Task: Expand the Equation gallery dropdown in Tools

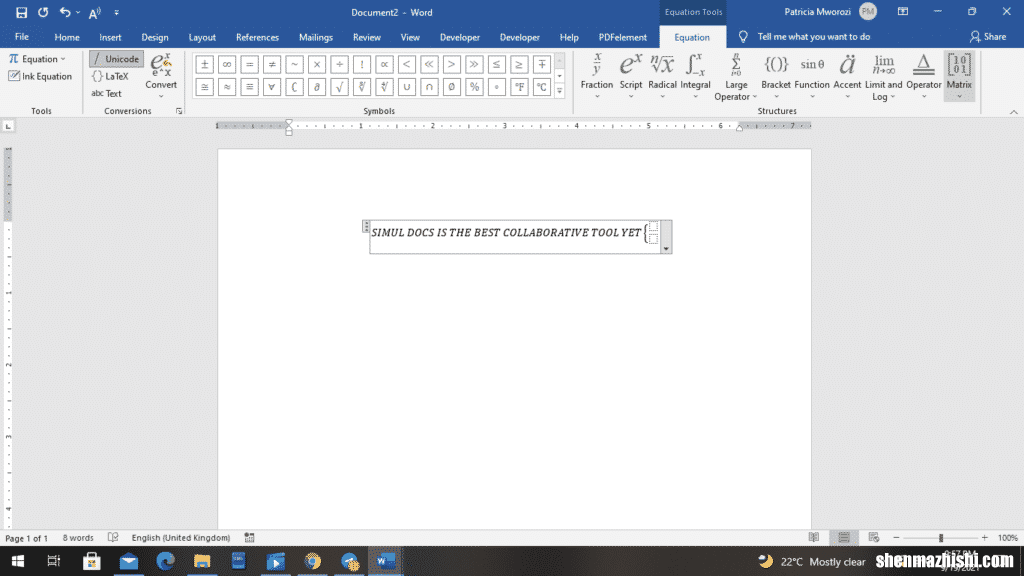Action: (x=63, y=59)
